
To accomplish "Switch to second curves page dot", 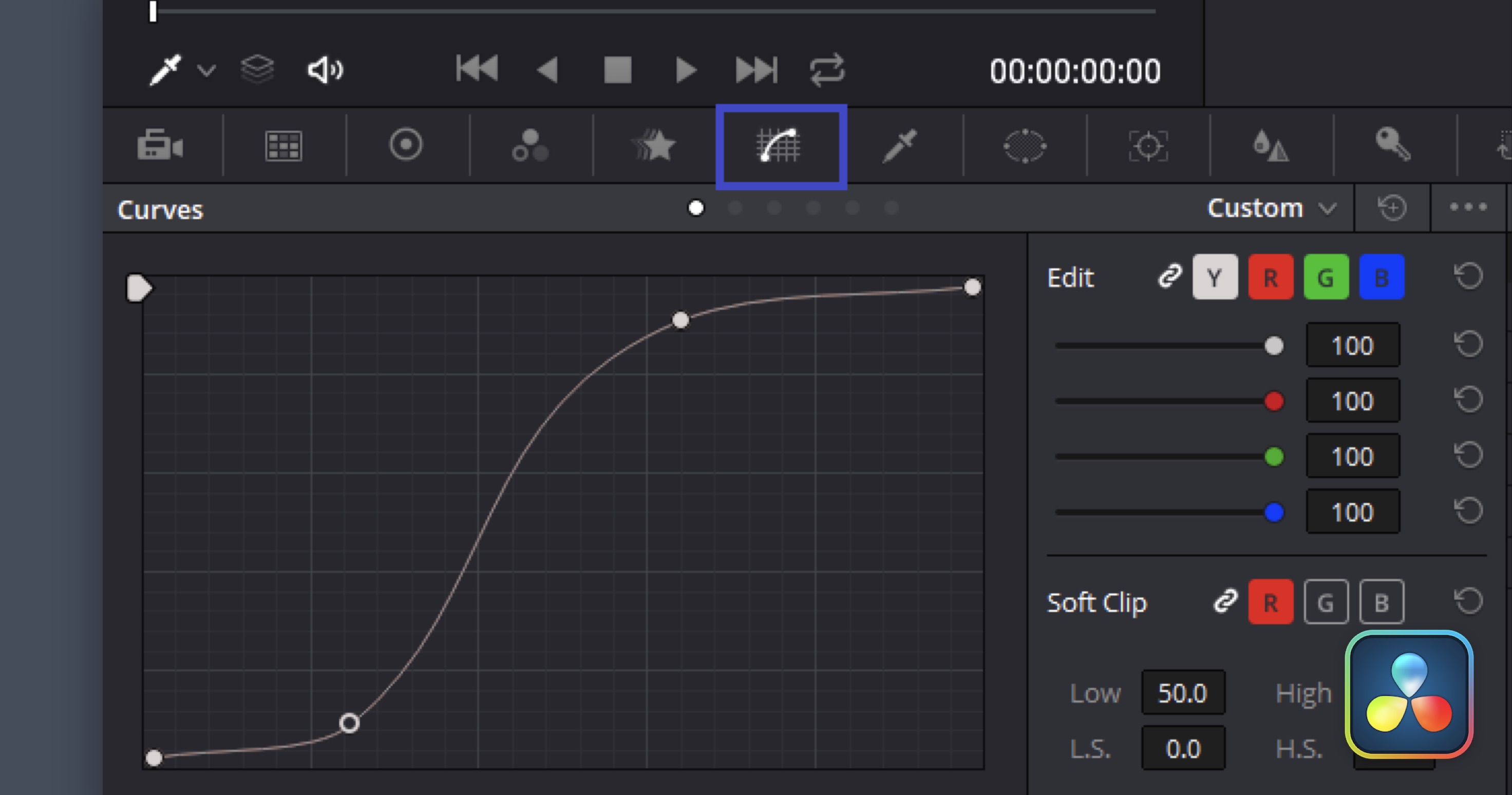I will (735, 208).
